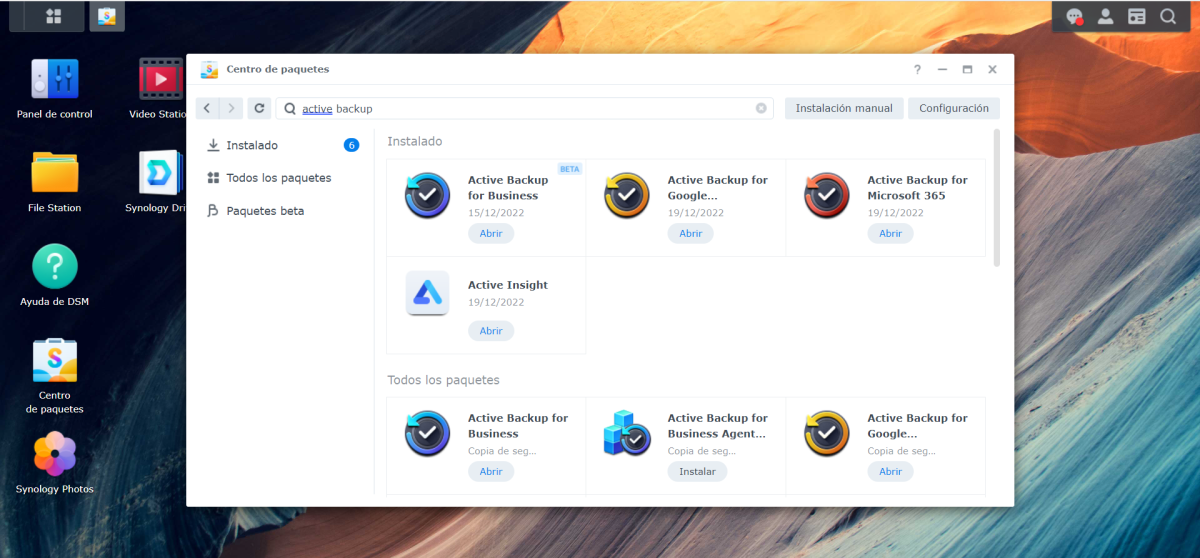Open the DSM main menu grid icon

[53, 16]
